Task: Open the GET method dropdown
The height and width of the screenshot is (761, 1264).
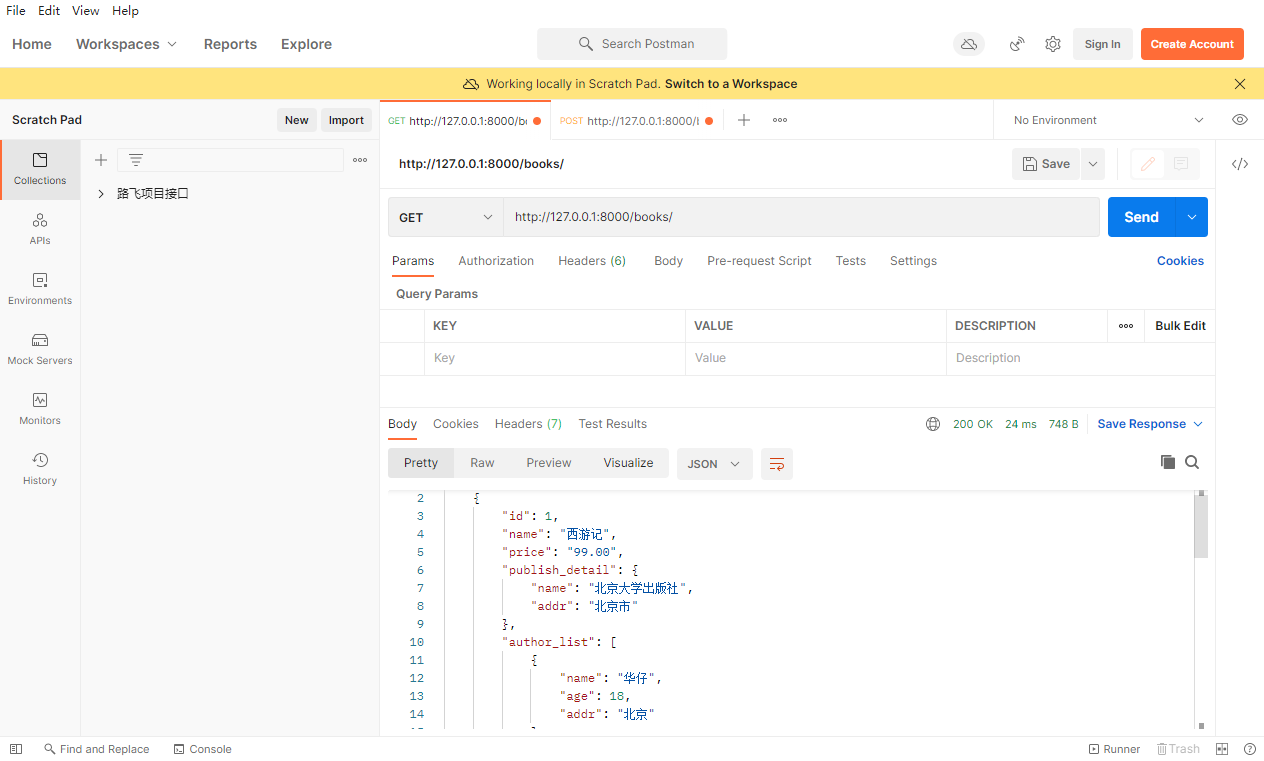Action: coord(445,217)
